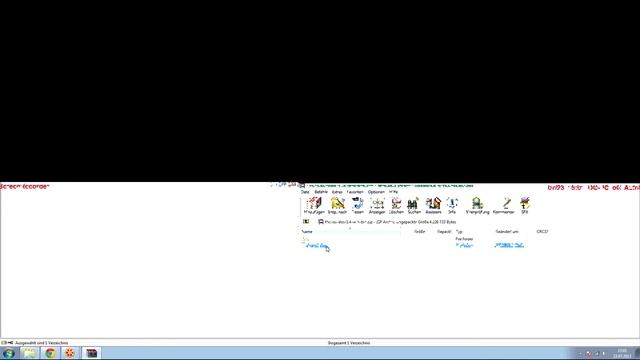Sort the list by the Größe column header

point(420,232)
